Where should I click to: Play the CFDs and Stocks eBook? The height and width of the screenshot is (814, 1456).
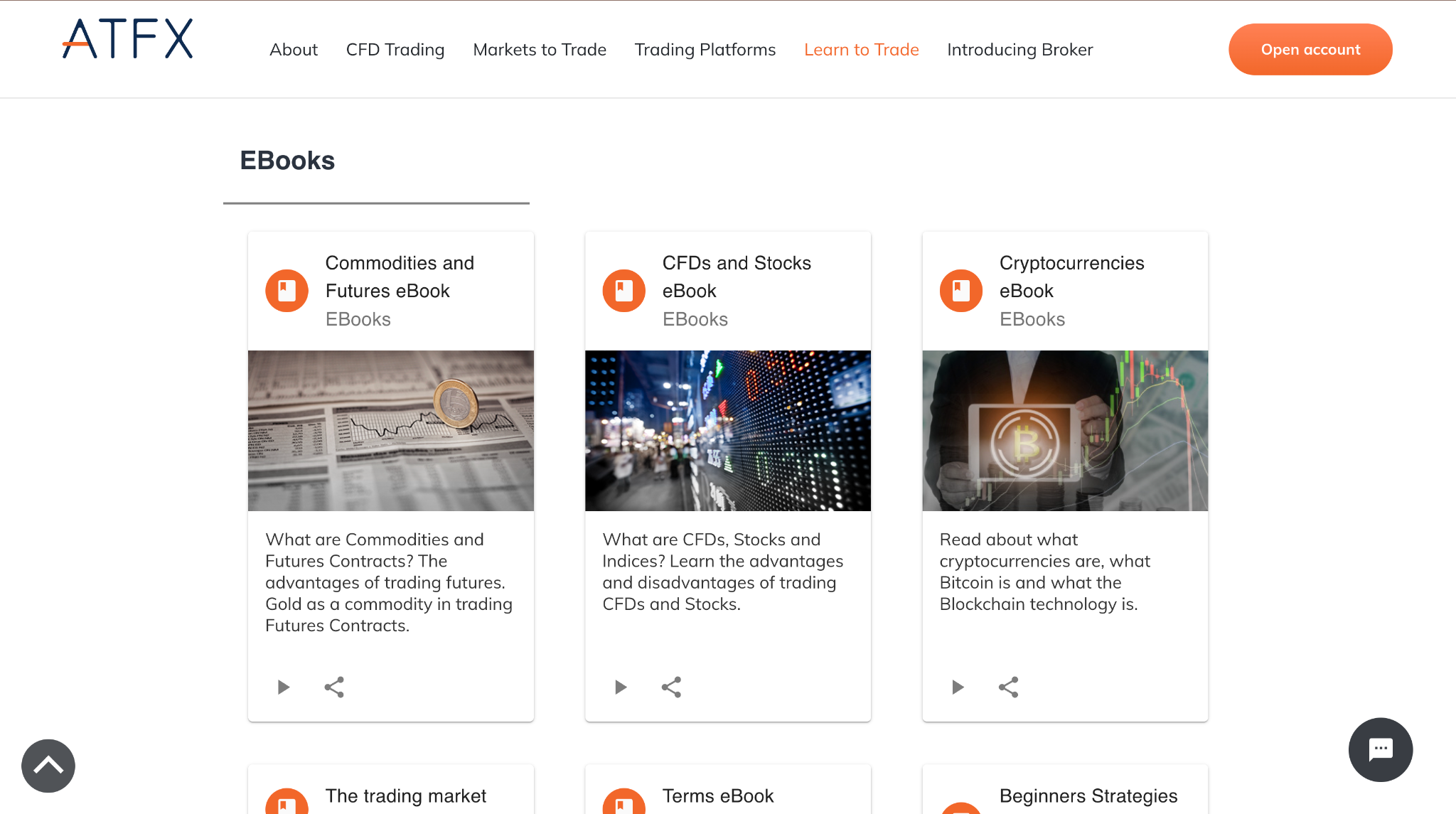click(620, 687)
